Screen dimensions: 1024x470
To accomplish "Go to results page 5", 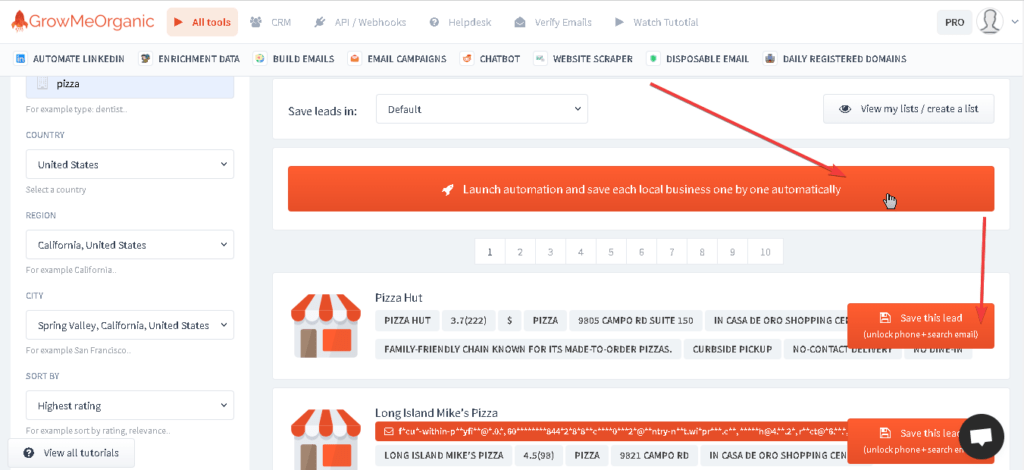I will pyautogui.click(x=611, y=251).
